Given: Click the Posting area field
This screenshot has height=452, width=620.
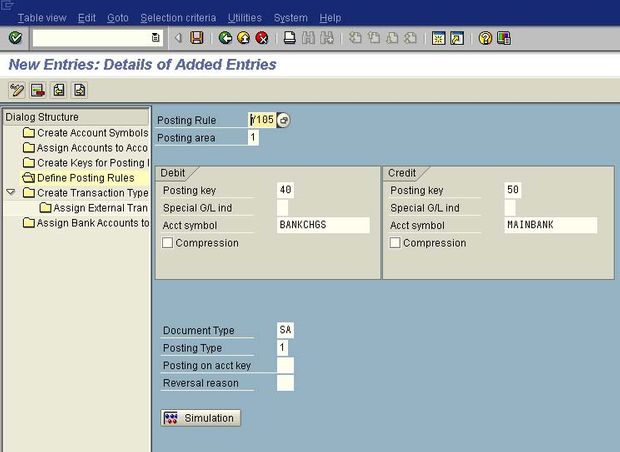Looking at the screenshot, I should point(253,138).
